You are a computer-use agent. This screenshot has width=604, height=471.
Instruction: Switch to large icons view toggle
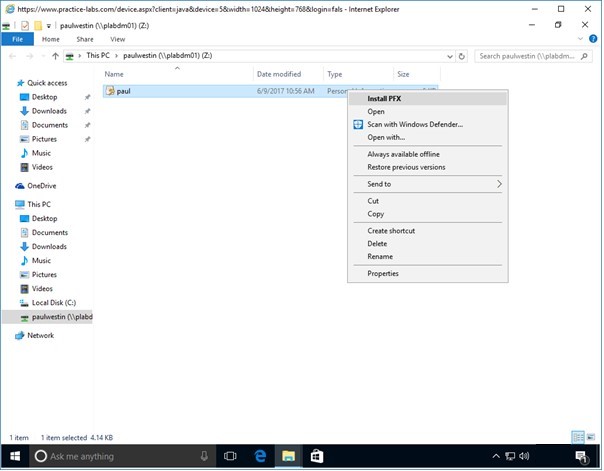click(591, 438)
